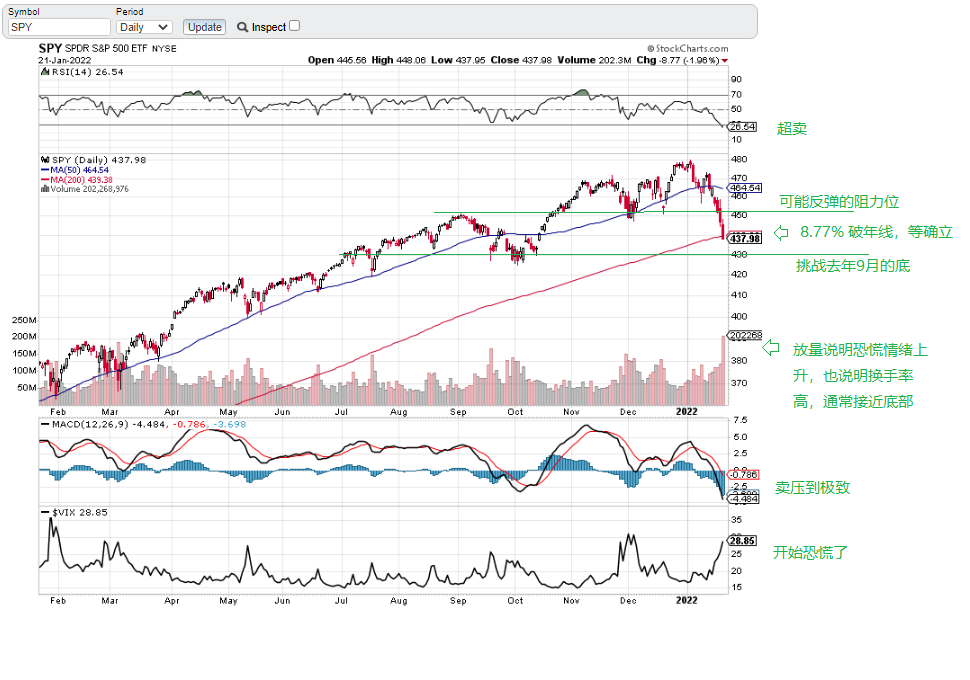The width and height of the screenshot is (970, 680).
Task: Click the 8.77% 破年线 annotation text
Action: (x=847, y=232)
